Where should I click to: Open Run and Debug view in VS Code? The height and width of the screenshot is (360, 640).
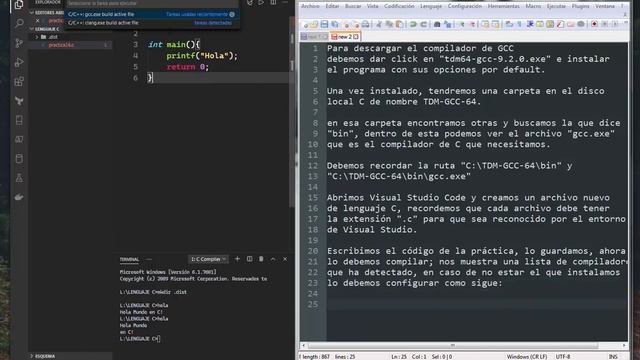[x=19, y=62]
